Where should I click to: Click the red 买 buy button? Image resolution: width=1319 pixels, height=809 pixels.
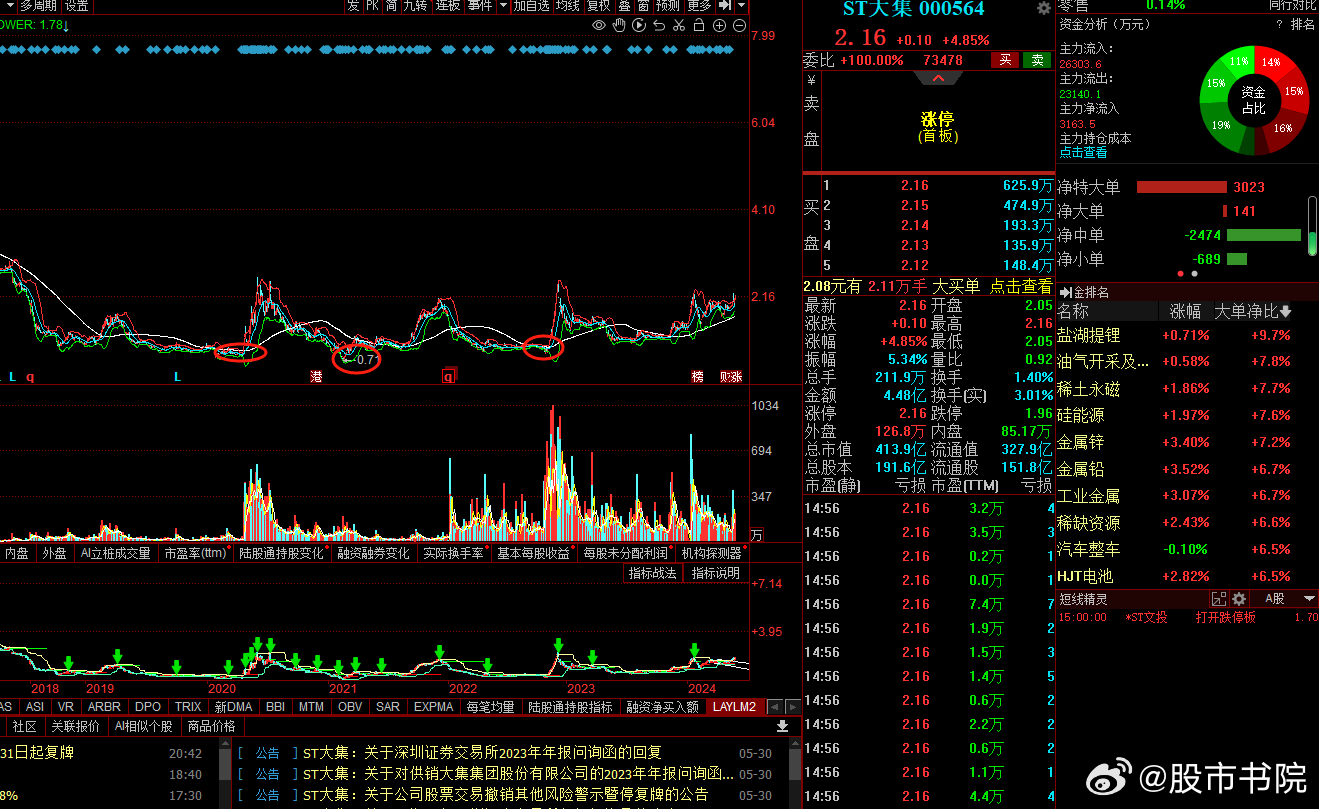click(x=1005, y=60)
